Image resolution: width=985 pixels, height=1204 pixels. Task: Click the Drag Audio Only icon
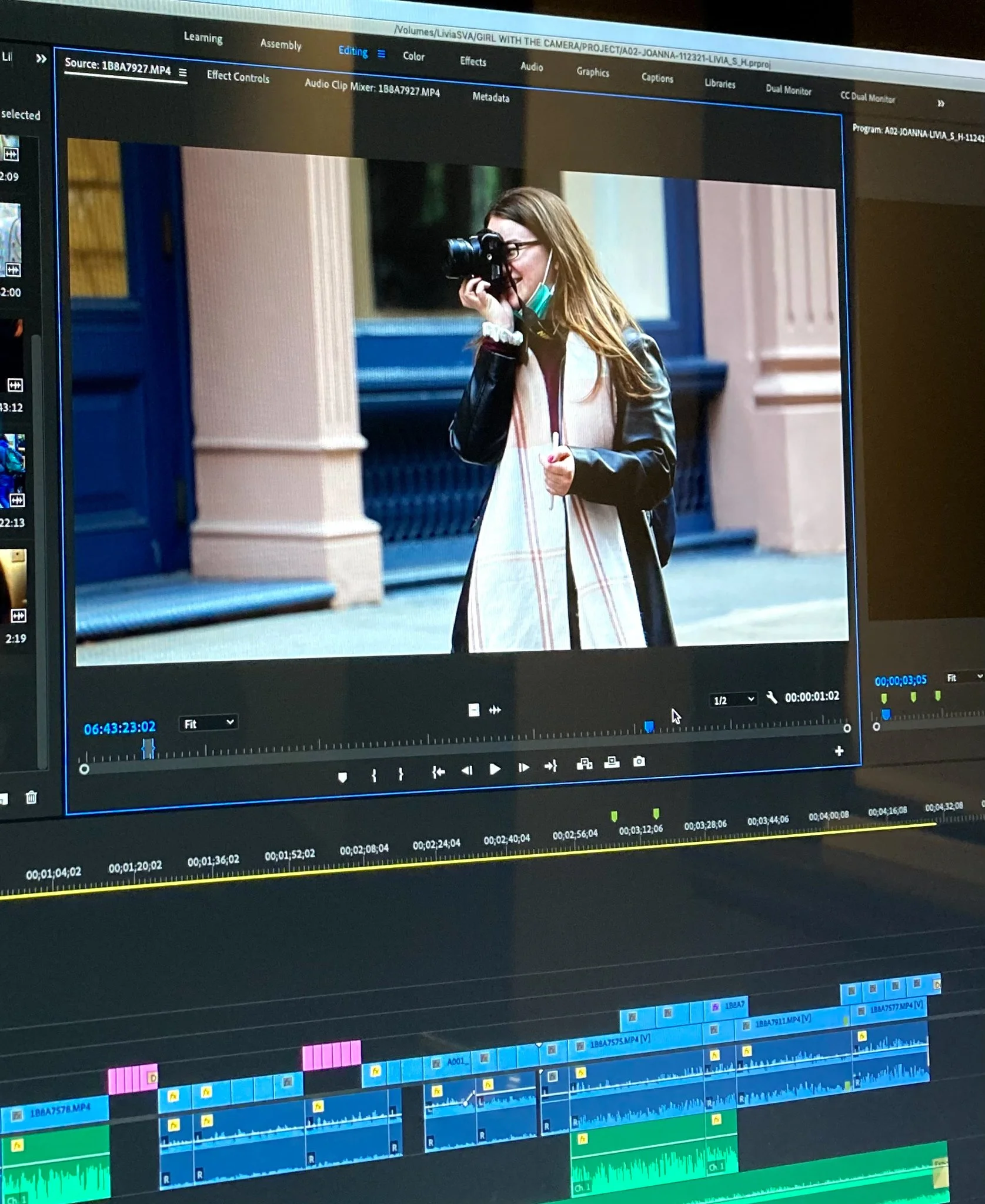[x=495, y=710]
